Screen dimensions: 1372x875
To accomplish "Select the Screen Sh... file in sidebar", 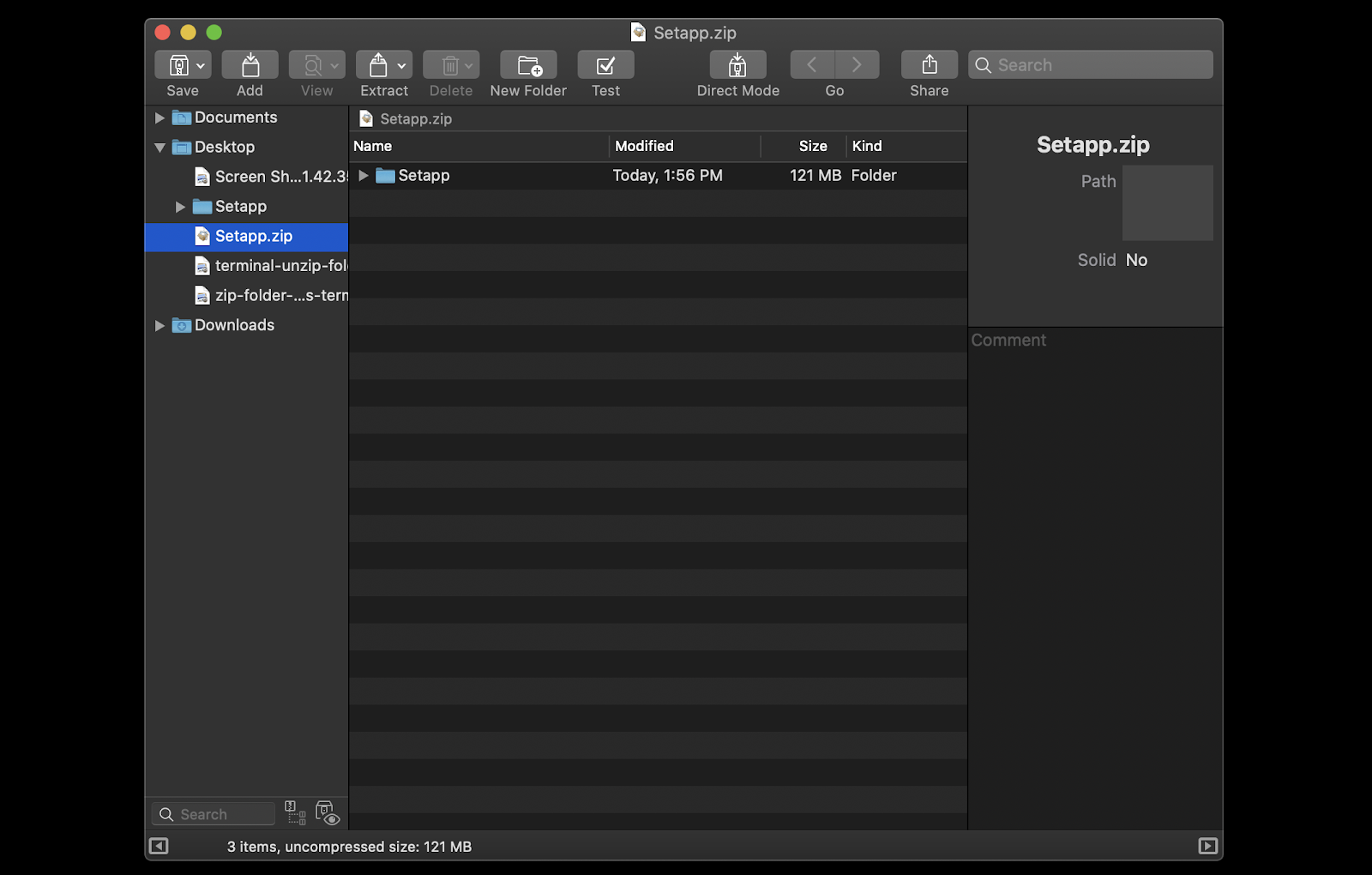I will click(x=281, y=177).
